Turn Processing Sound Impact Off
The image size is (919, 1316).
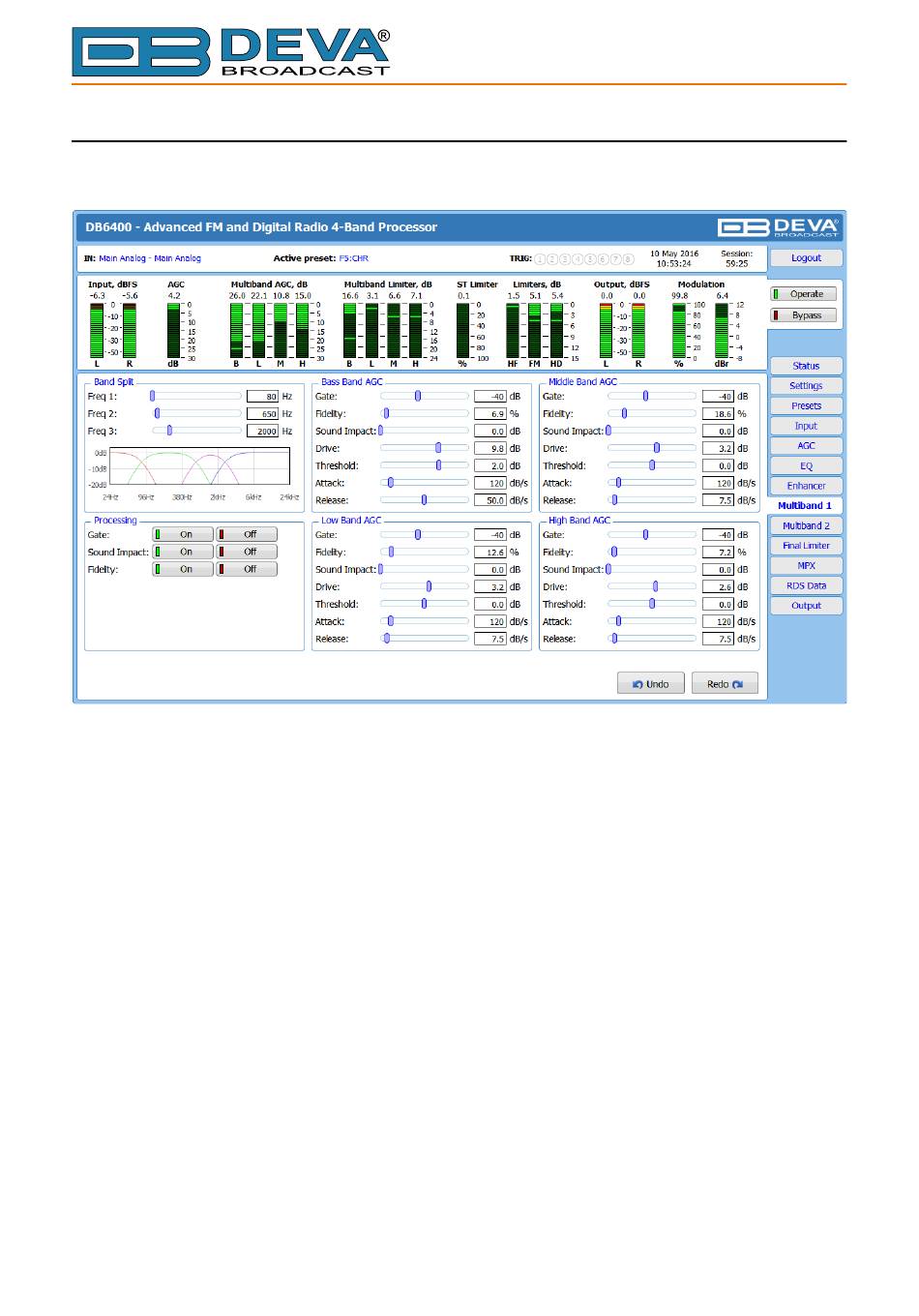click(x=247, y=552)
